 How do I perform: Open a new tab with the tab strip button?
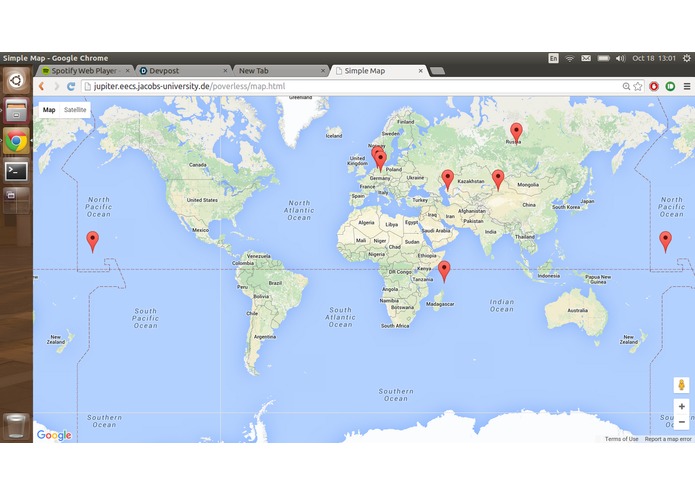coord(437,71)
